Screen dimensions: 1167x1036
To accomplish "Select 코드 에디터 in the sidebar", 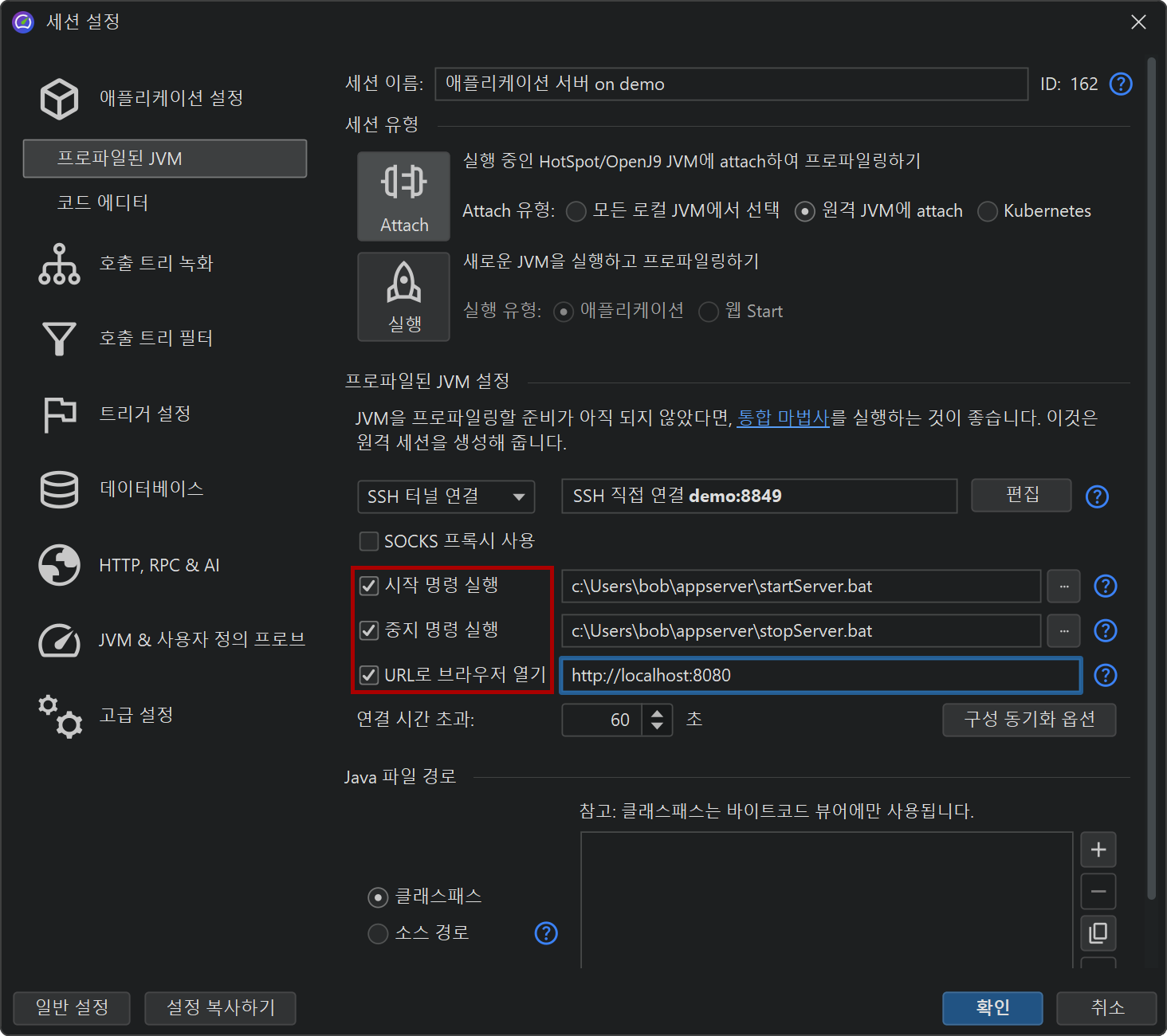I will (x=103, y=202).
